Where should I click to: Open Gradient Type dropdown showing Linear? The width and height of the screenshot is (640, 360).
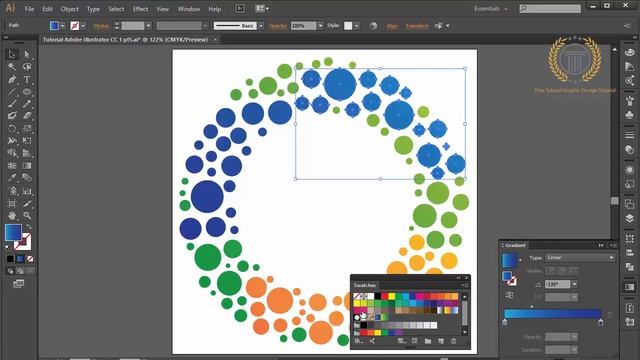[580, 258]
